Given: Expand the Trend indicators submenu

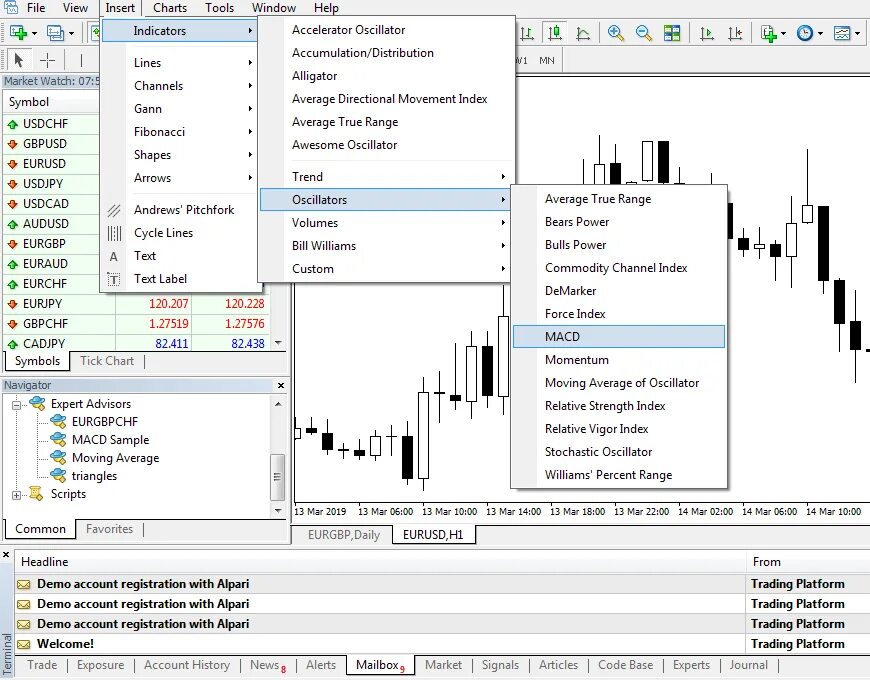Looking at the screenshot, I should (x=385, y=176).
